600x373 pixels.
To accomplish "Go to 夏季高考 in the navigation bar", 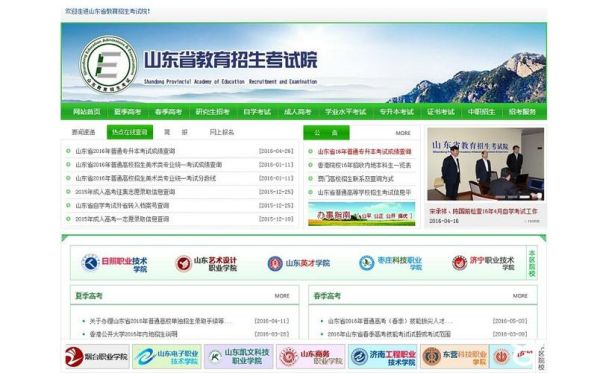I will [127, 112].
